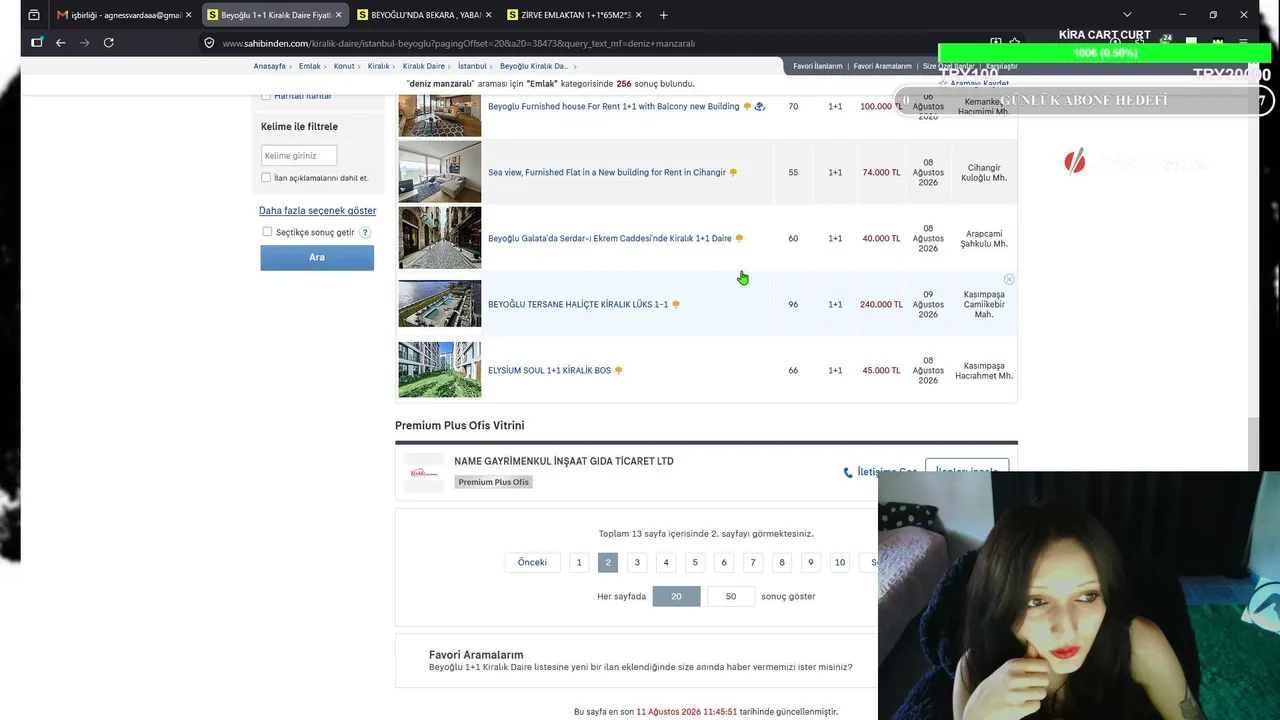1280x720 pixels.
Task: Go to results page 1
Action: point(579,562)
